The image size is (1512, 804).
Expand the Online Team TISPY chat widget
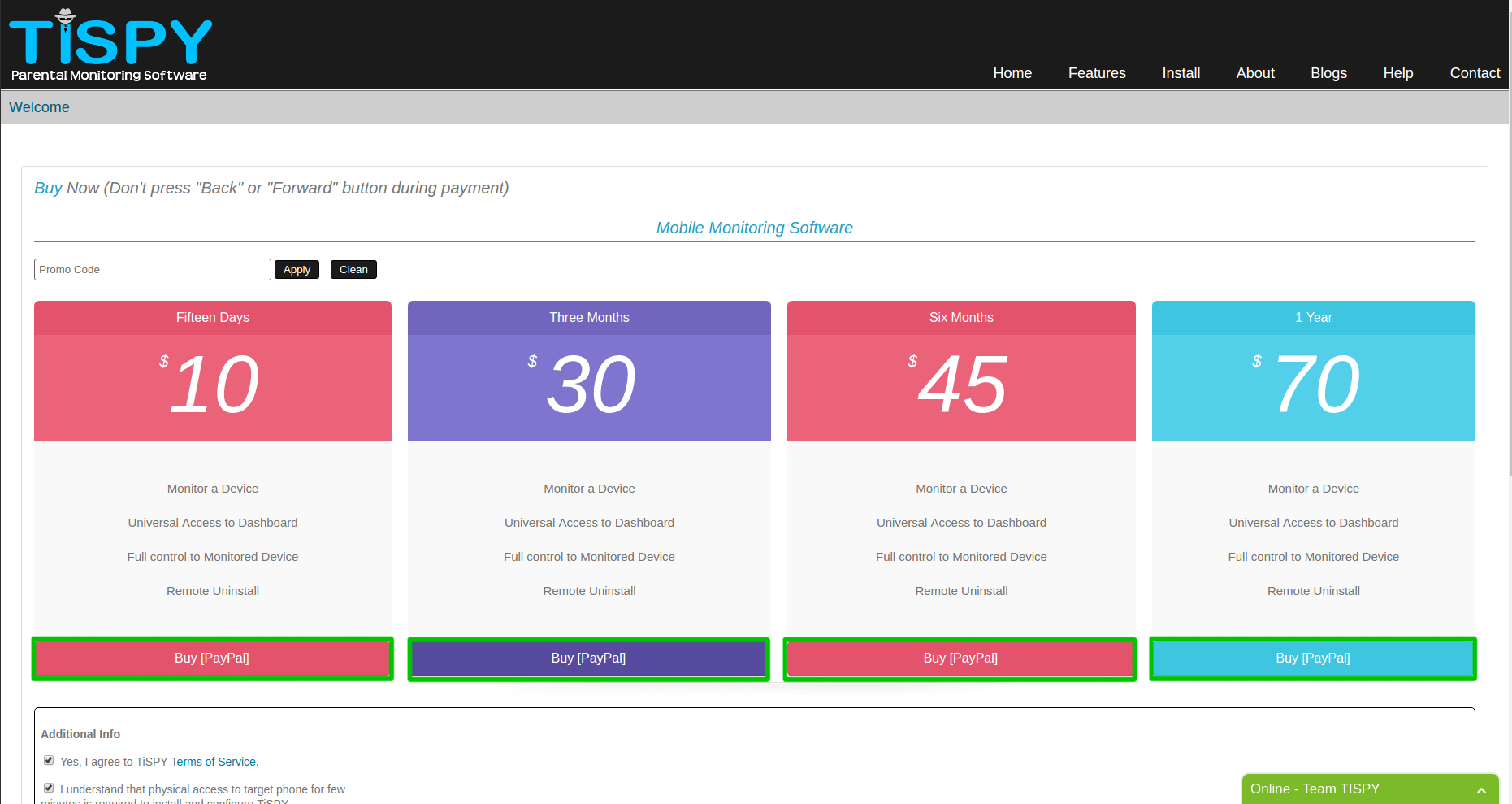pos(1369,789)
